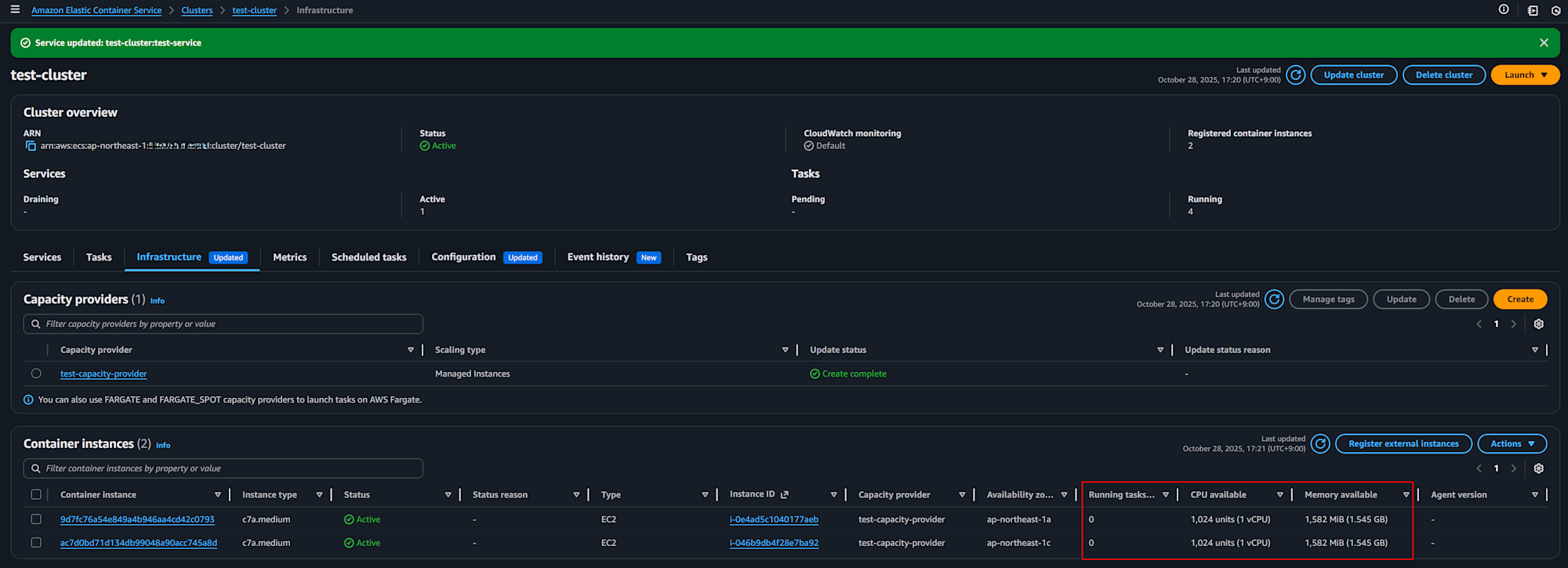Copy the cluster ARN

click(31, 146)
